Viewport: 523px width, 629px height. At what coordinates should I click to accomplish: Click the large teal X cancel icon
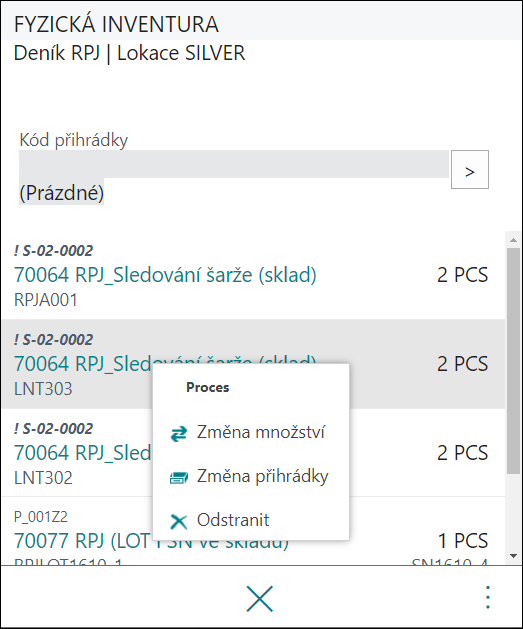[259, 599]
